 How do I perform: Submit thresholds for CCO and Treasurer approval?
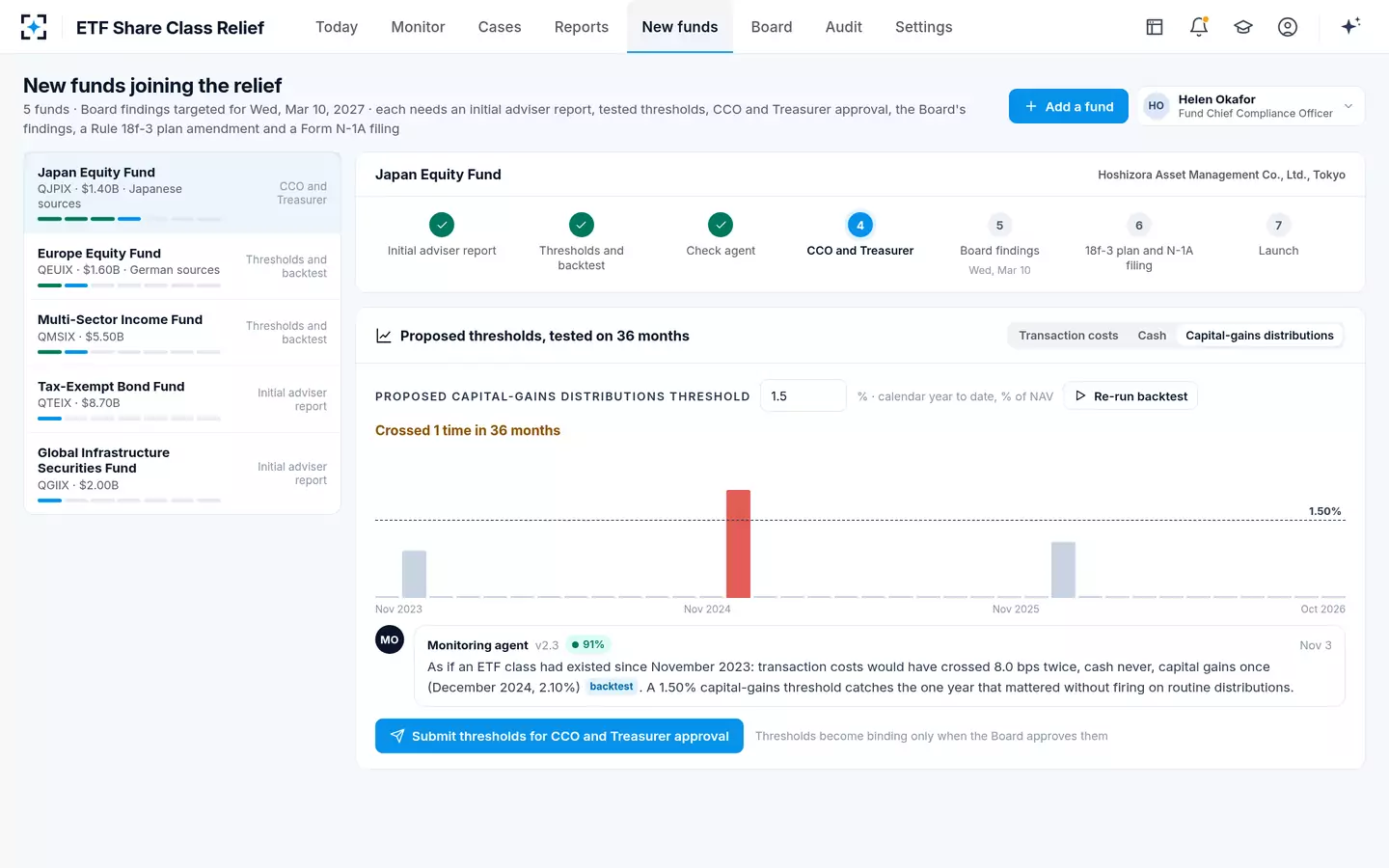click(559, 736)
